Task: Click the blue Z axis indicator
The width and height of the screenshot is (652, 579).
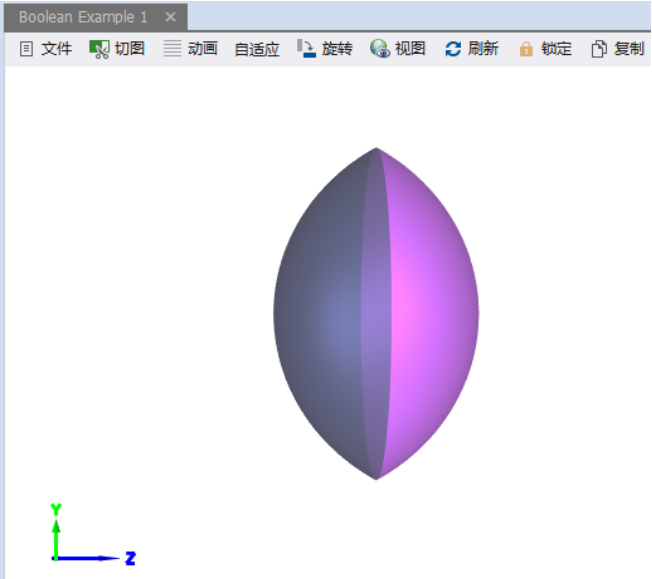Action: pyautogui.click(x=94, y=558)
